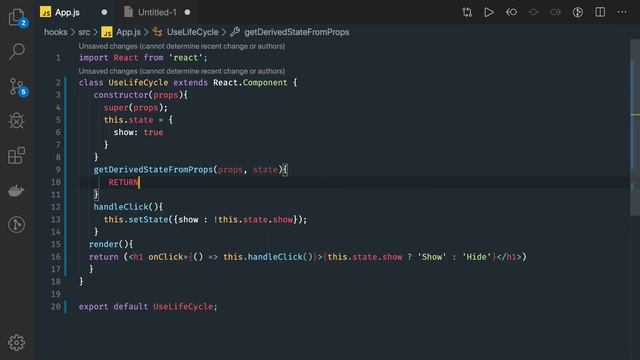Click the compare changes icon in editor toolbar
Image resolution: width=640 pixels, height=360 pixels.
[467, 12]
